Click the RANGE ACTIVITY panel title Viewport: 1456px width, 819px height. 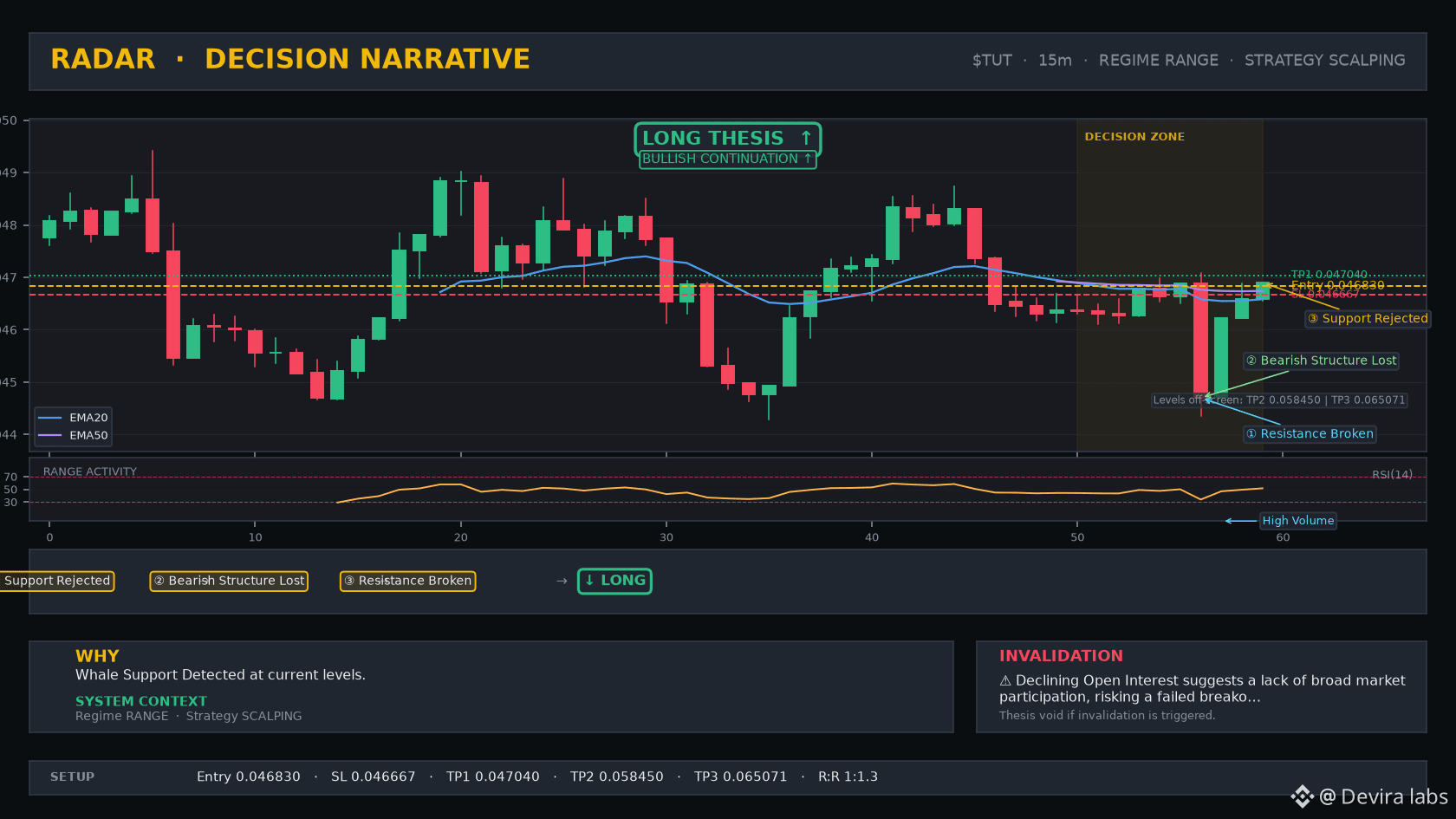(90, 471)
